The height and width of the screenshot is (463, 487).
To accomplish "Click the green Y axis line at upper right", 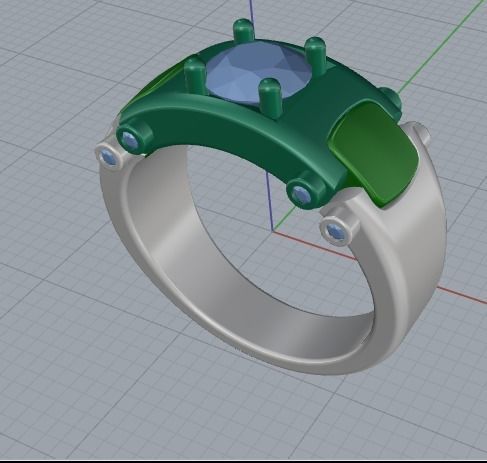I will click(440, 47).
